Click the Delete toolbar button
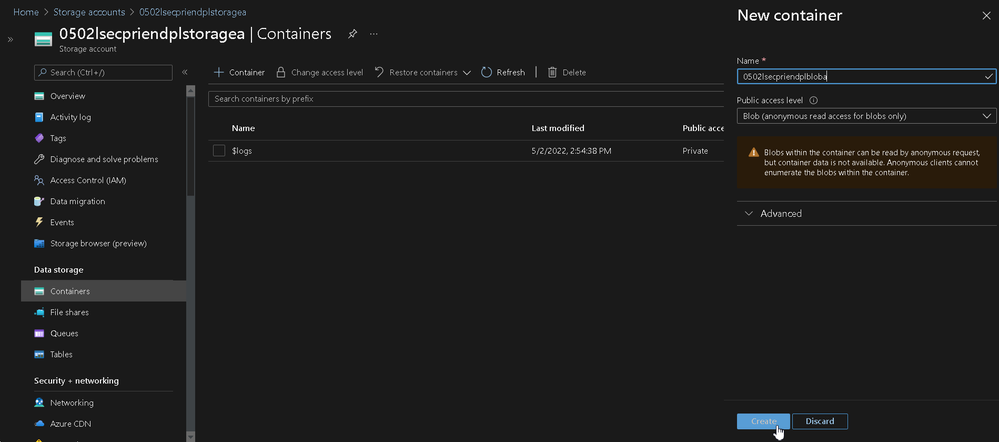Viewport: 999px width, 442px height. point(566,73)
